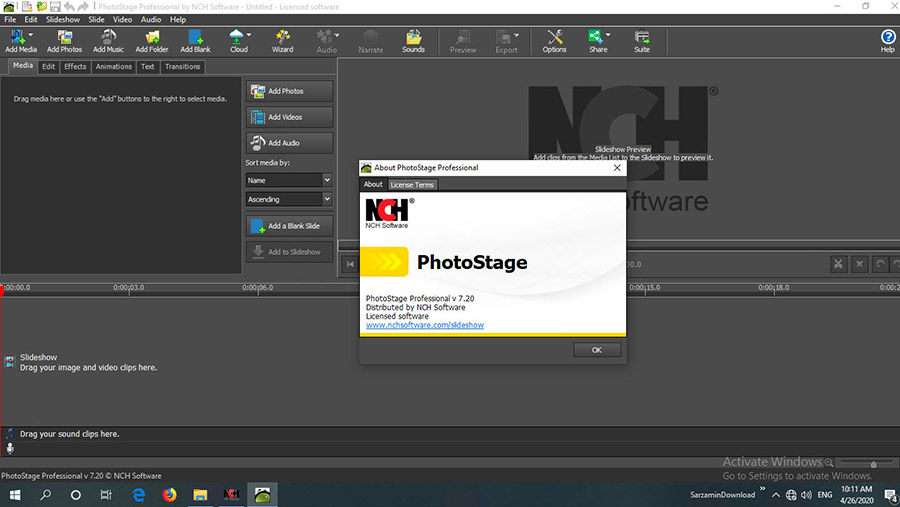900x507 pixels.
Task: Open the Options tool
Action: [x=554, y=41]
